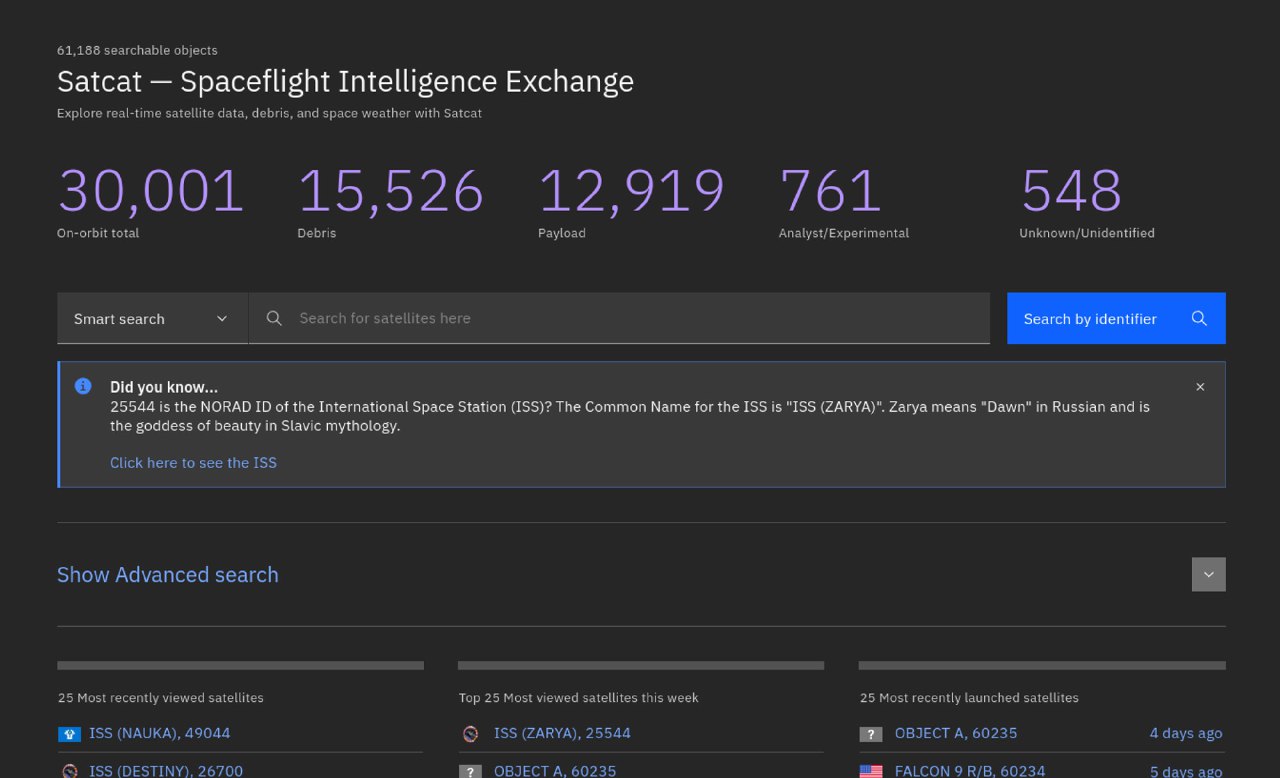Click the US flag icon beside FALCON 9 R/B
Screen dimensions: 1280x778
pos(871,771)
